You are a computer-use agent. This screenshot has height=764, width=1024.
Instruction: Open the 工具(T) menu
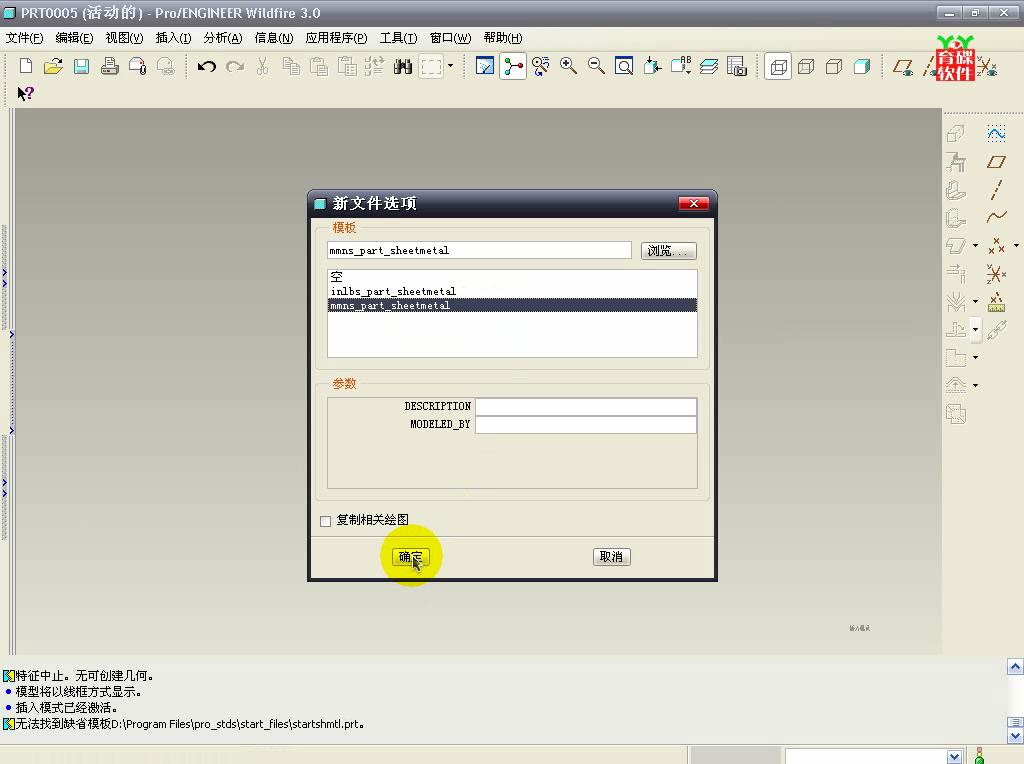[x=398, y=38]
